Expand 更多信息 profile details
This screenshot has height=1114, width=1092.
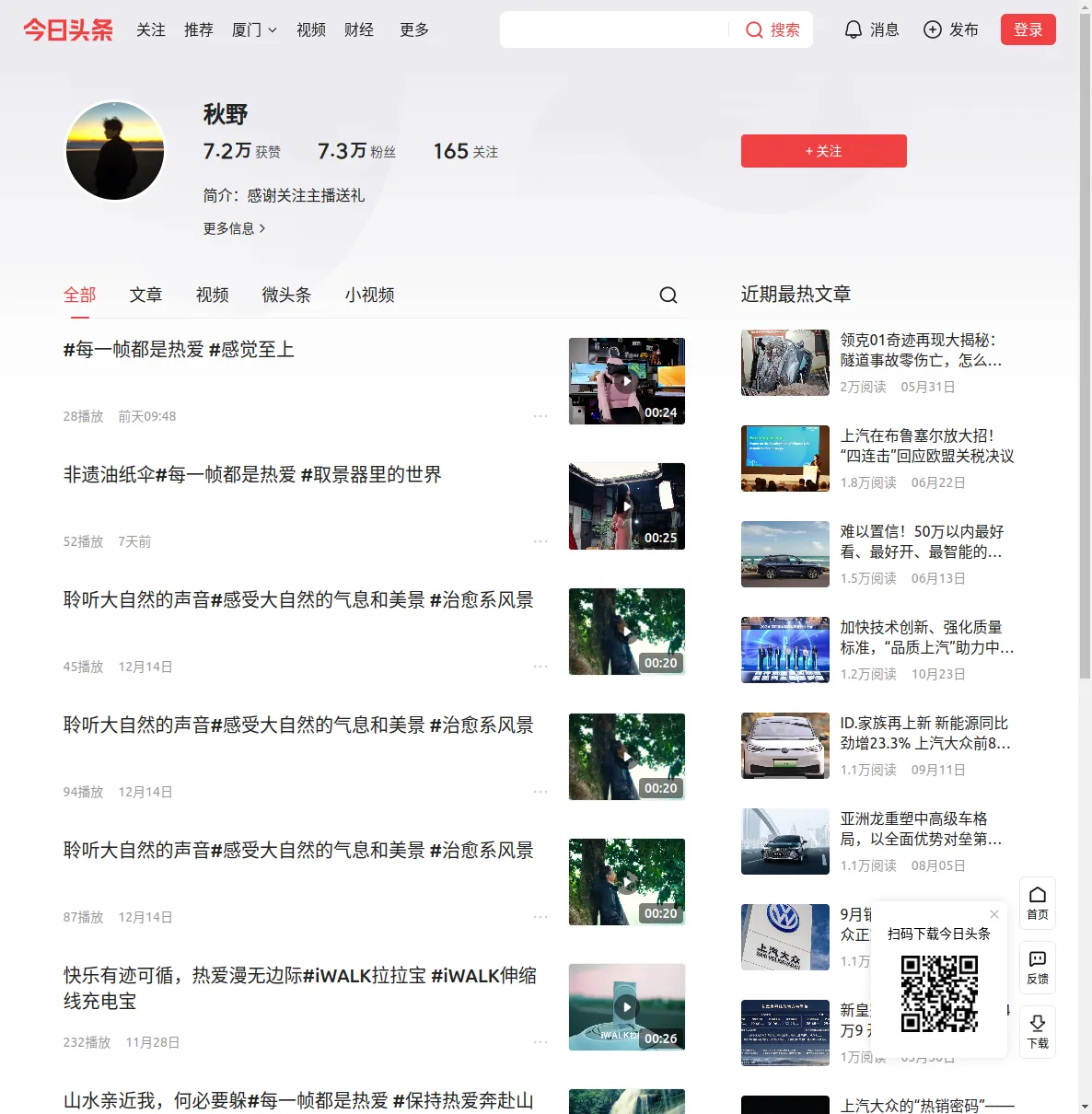[x=235, y=228]
